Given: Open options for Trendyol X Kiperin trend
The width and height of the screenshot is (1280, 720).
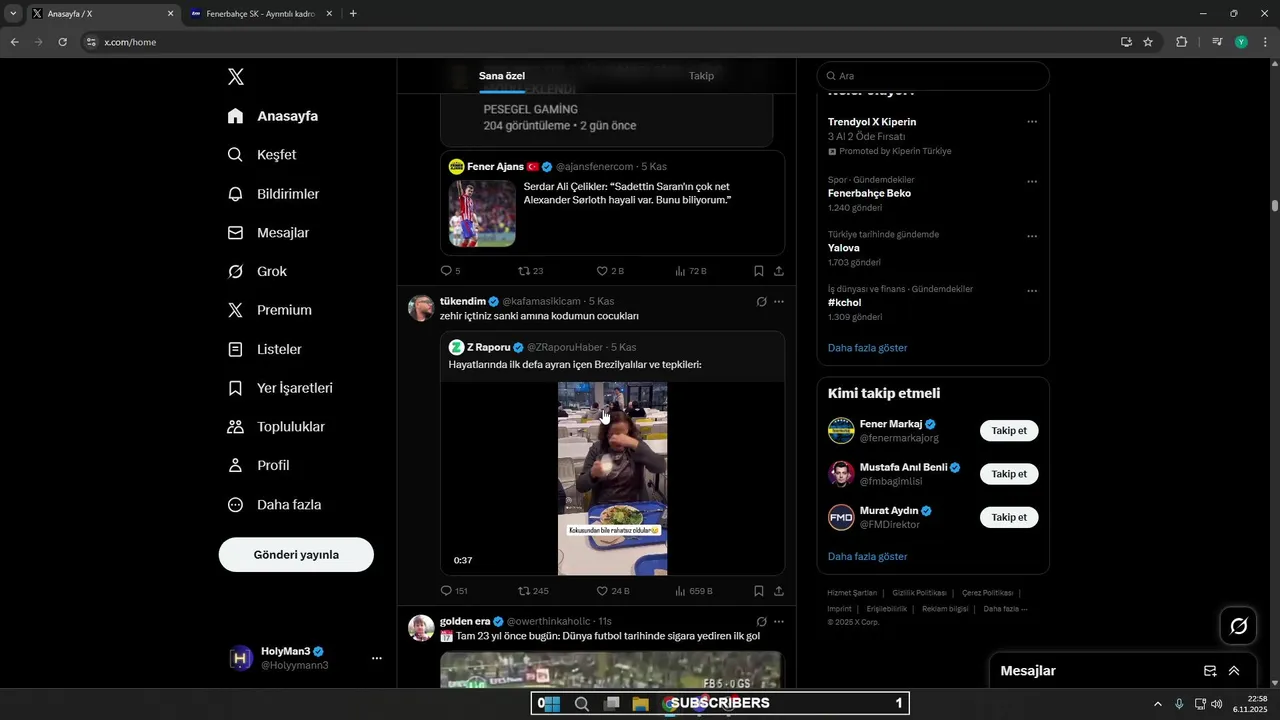Looking at the screenshot, I should (x=1032, y=122).
